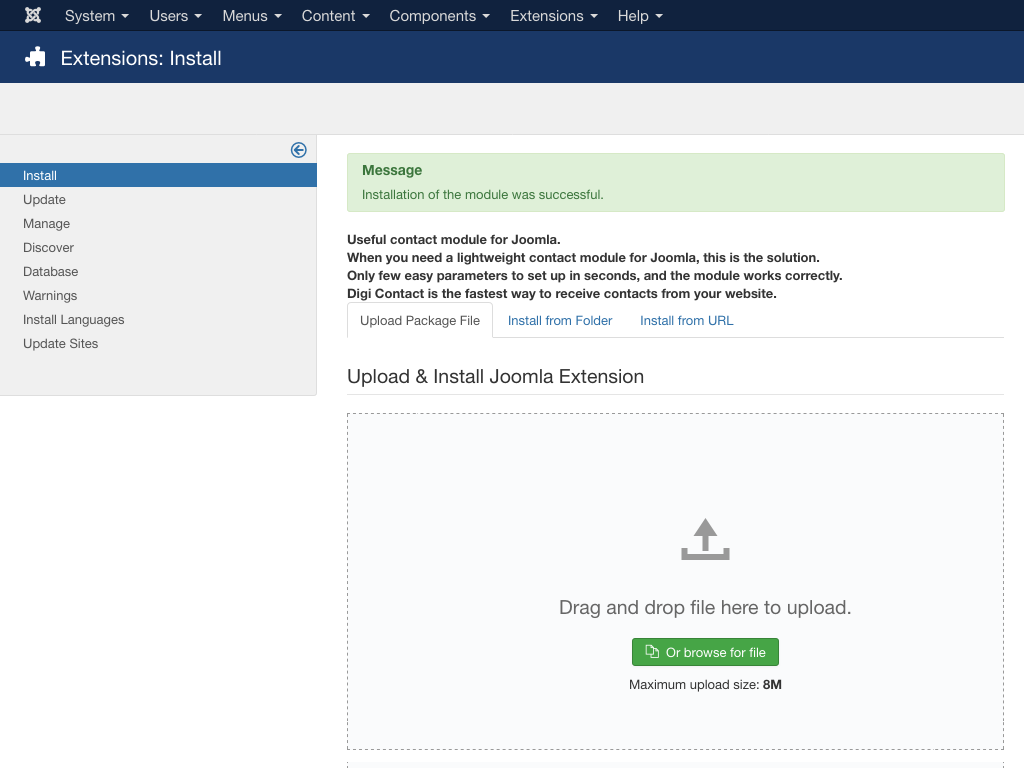The image size is (1024, 768).
Task: Click the Joomla logo icon
Action: pos(33,16)
